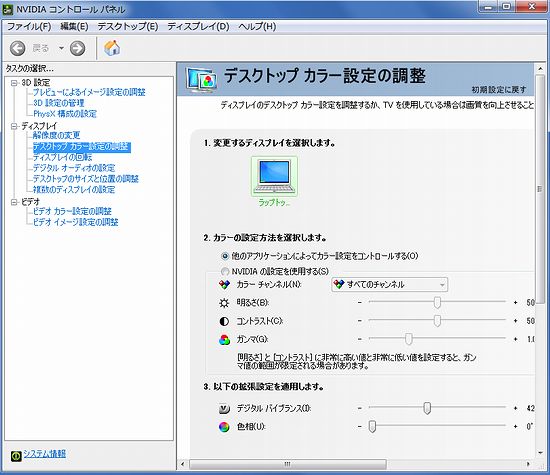
Task: Collapse the ビデオ tree node
Action: click(x=14, y=202)
